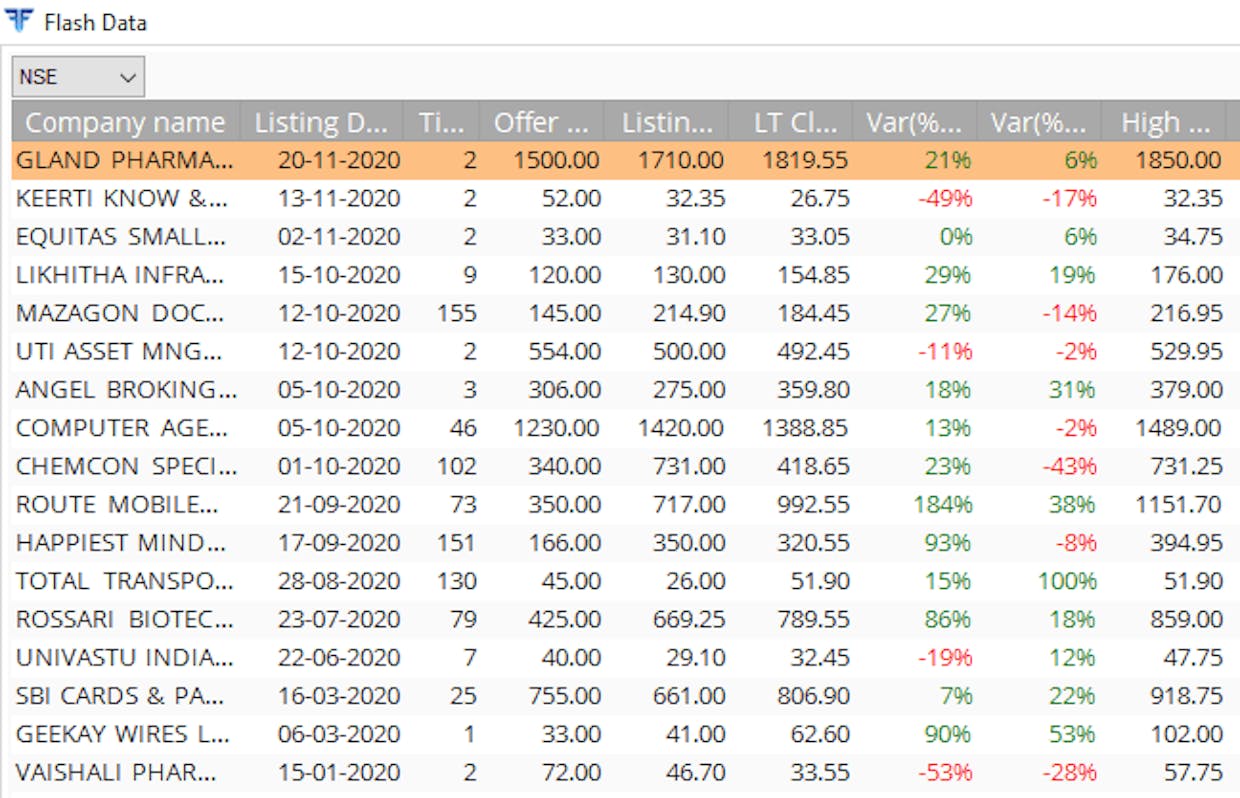
Task: Click the 100% variation value
Action: point(1067,581)
